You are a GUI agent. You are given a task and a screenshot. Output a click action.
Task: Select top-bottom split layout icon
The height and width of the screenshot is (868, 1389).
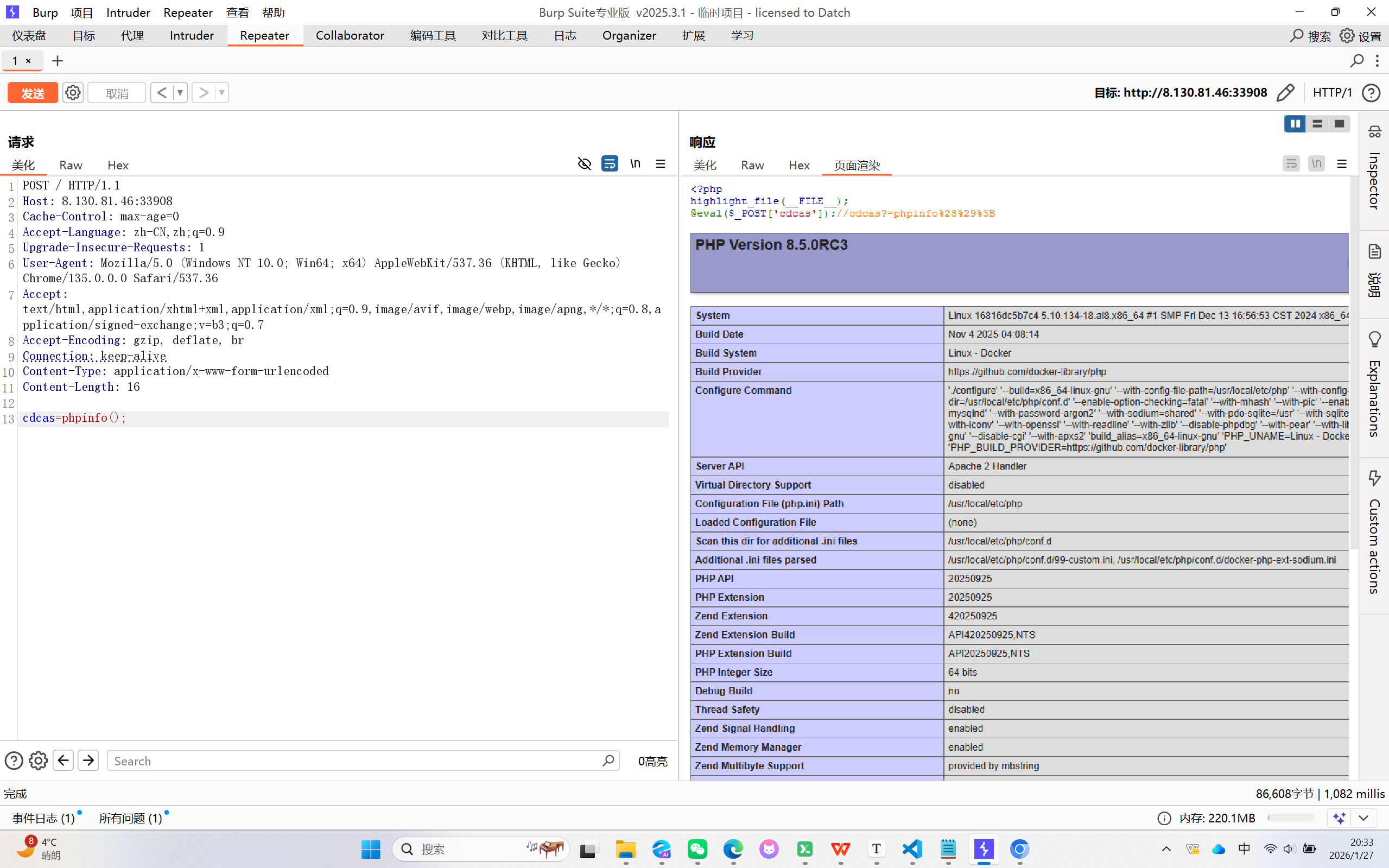click(x=1317, y=123)
